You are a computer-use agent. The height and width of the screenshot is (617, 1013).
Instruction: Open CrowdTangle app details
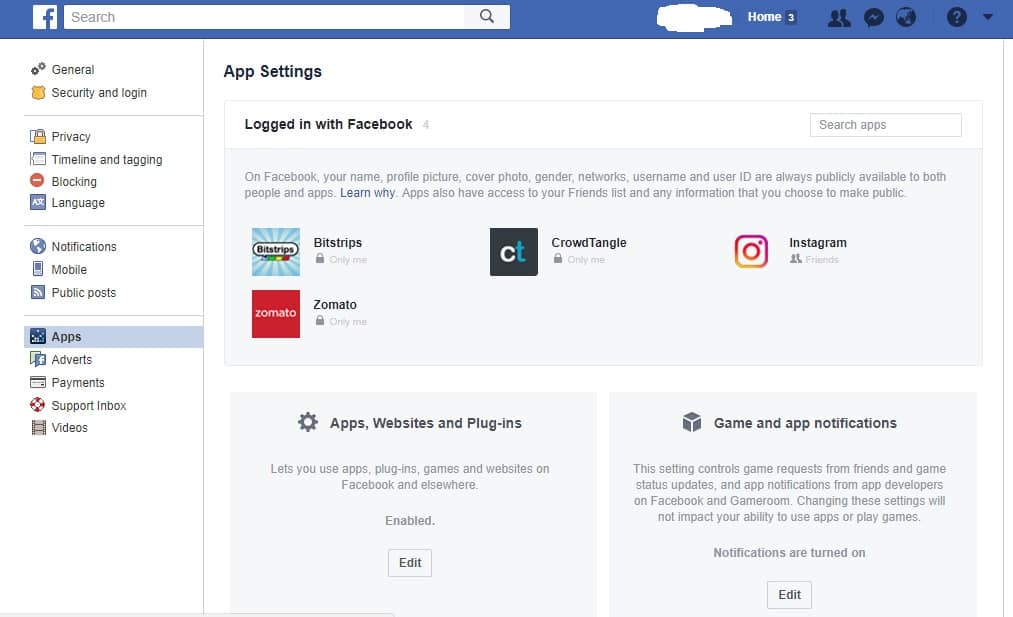coord(588,242)
